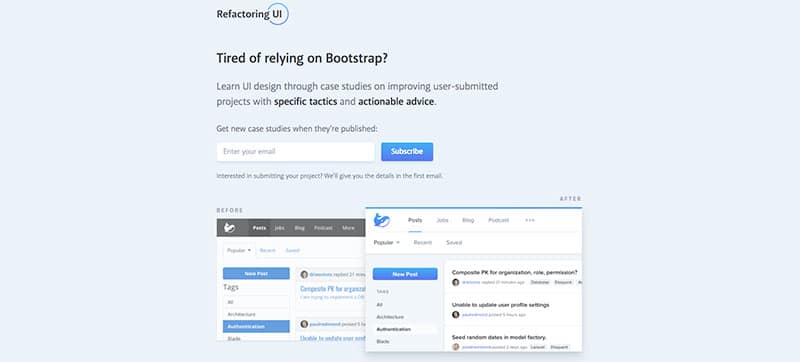Click 'AFTER' label above right mockup
This screenshot has height=362, width=800.
point(570,199)
